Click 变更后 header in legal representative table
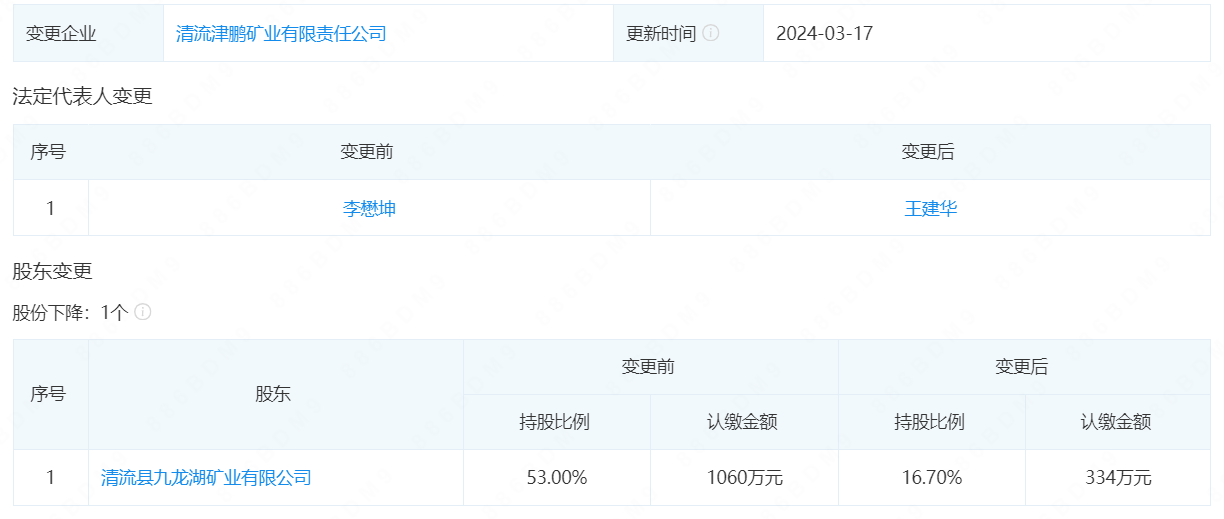This screenshot has width=1224, height=519. click(x=928, y=151)
